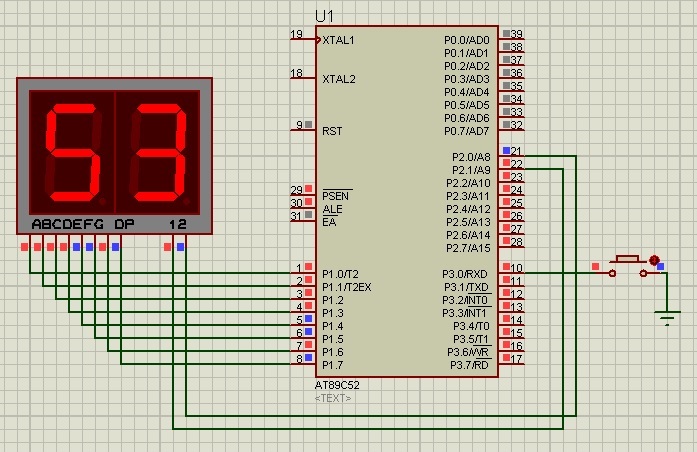The image size is (697, 452).
Task: Click the ALE pin label
Action: pyautogui.click(x=332, y=209)
